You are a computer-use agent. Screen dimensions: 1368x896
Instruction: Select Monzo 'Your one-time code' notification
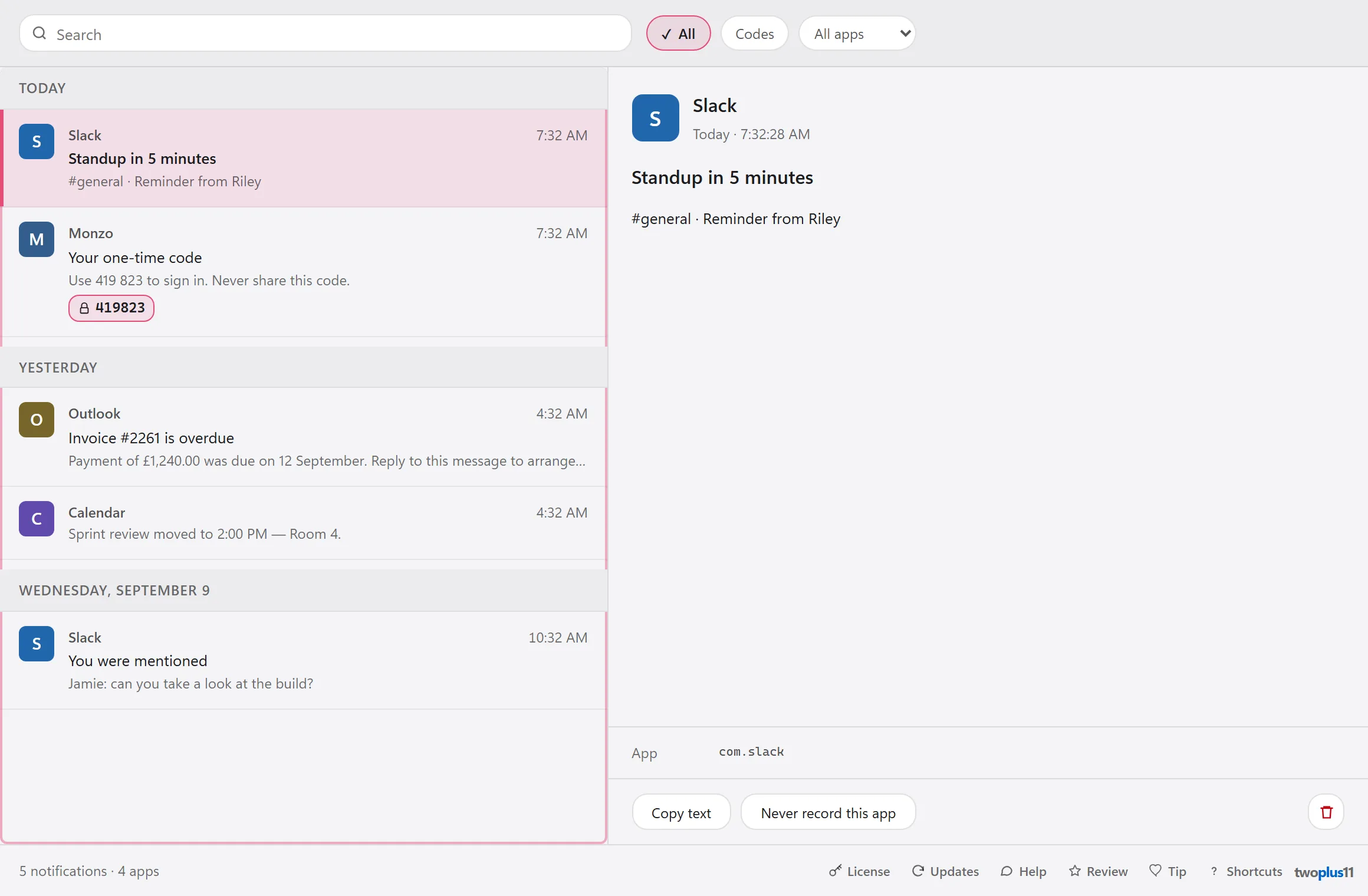tap(304, 272)
